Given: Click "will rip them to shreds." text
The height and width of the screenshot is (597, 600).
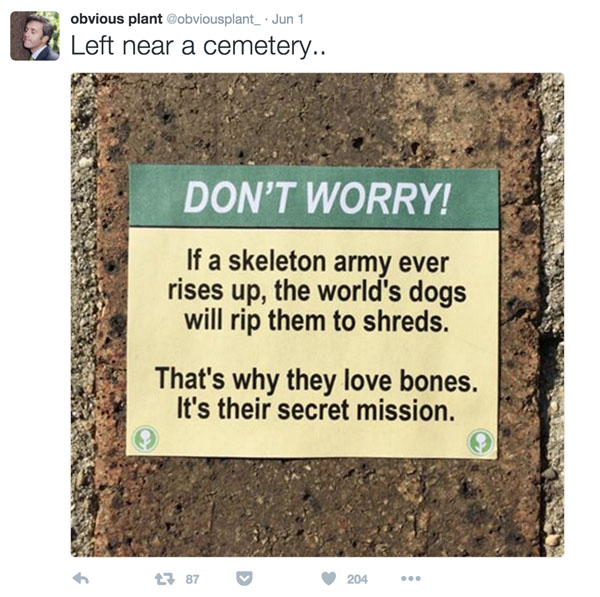Looking at the screenshot, I should click(313, 321).
